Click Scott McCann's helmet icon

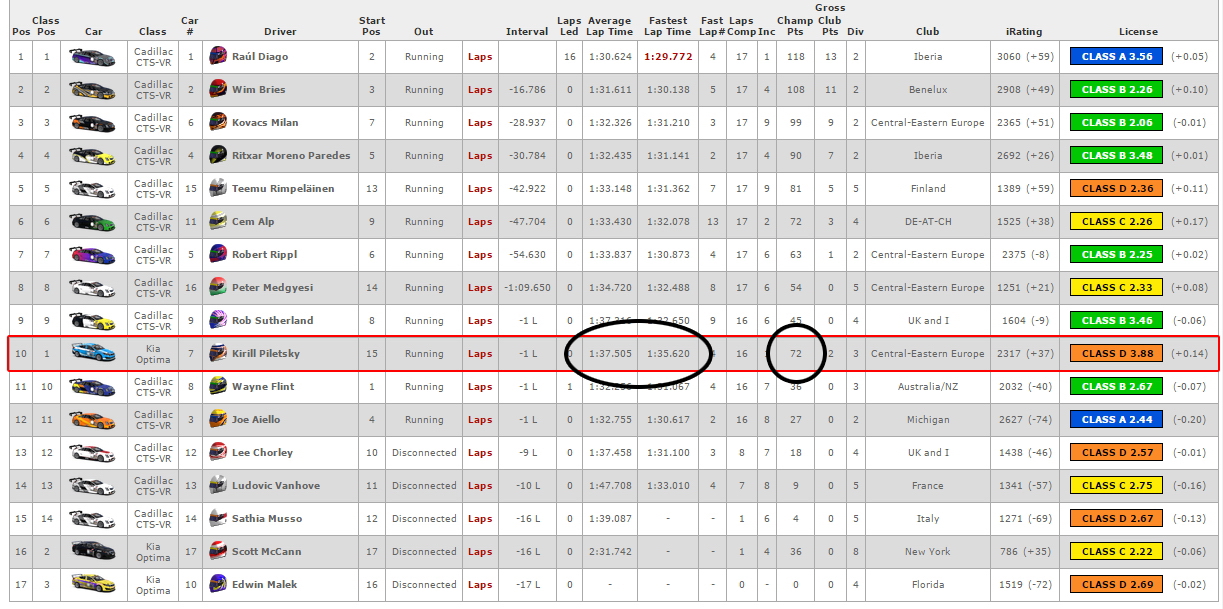pos(217,552)
